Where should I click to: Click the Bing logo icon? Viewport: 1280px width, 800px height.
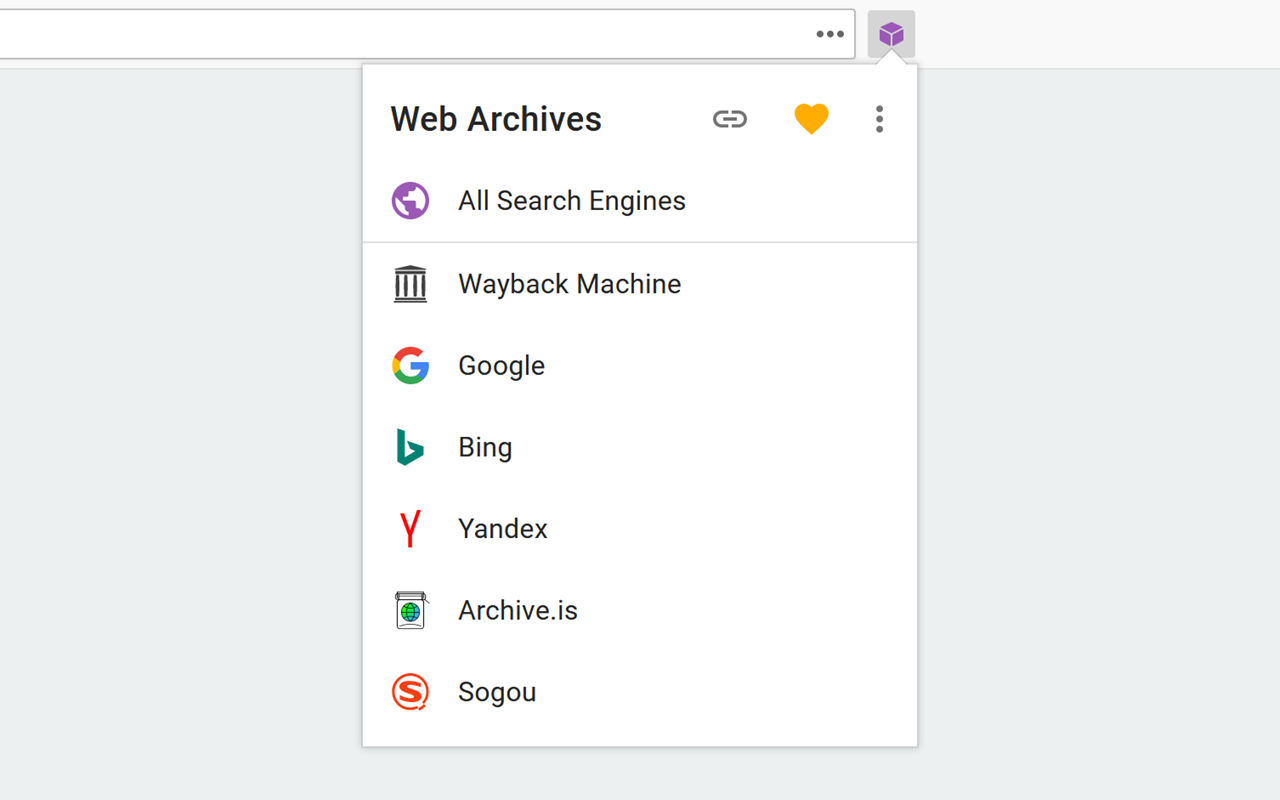(410, 447)
